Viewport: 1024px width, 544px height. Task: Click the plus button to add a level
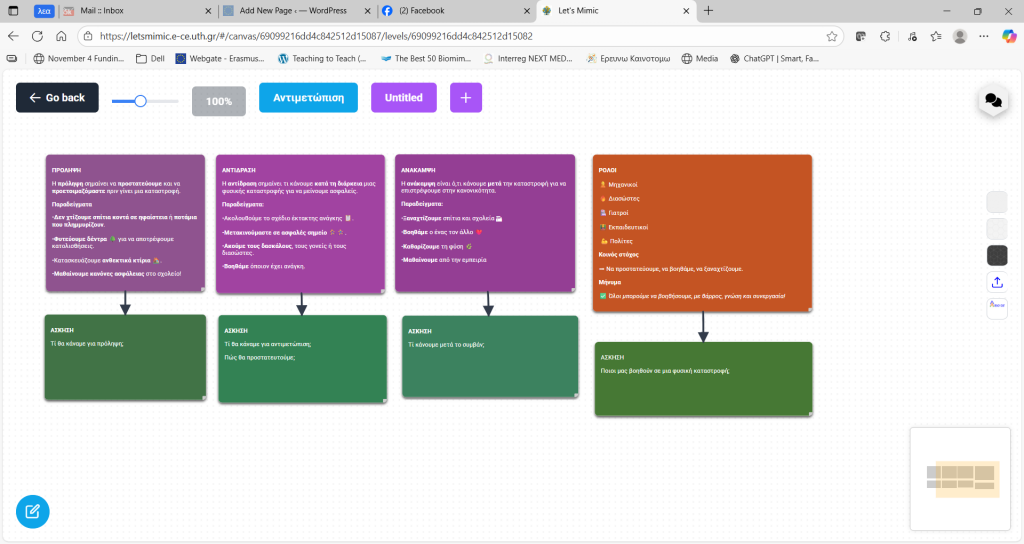click(x=466, y=98)
